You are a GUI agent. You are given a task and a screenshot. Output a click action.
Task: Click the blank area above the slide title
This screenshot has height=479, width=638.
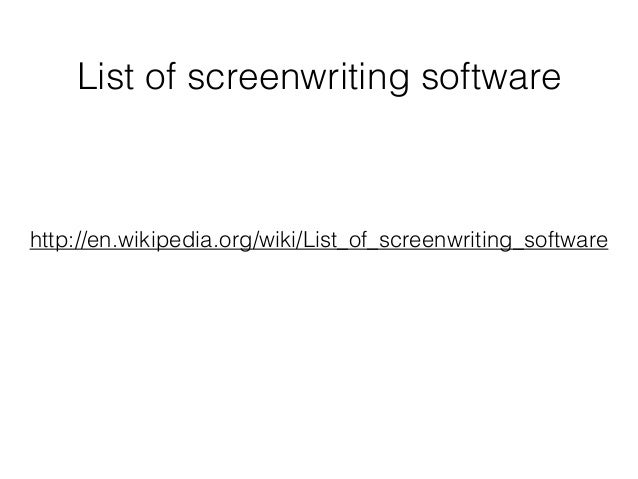[319, 26]
